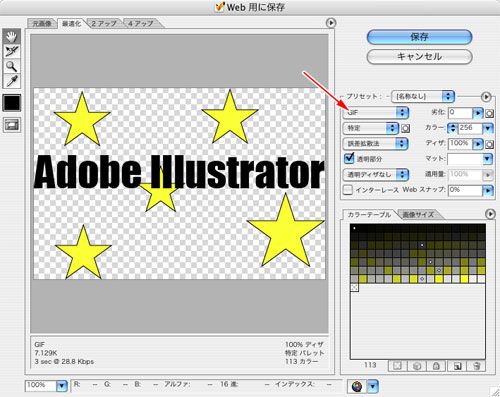Click the 100% ディザ info text
The width and height of the screenshot is (500, 397).
click(304, 344)
